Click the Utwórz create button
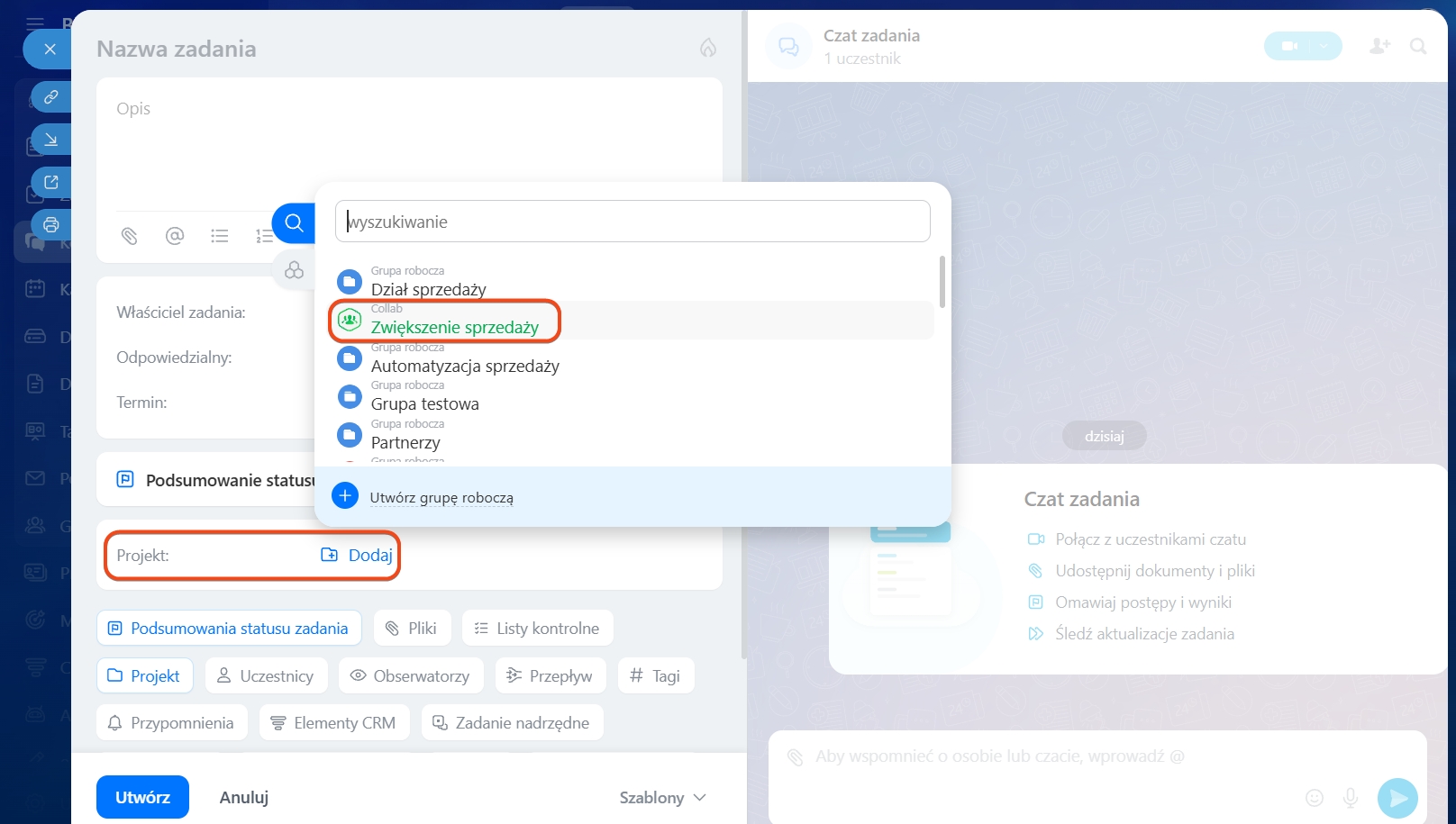The image size is (1456, 824). coord(142,797)
